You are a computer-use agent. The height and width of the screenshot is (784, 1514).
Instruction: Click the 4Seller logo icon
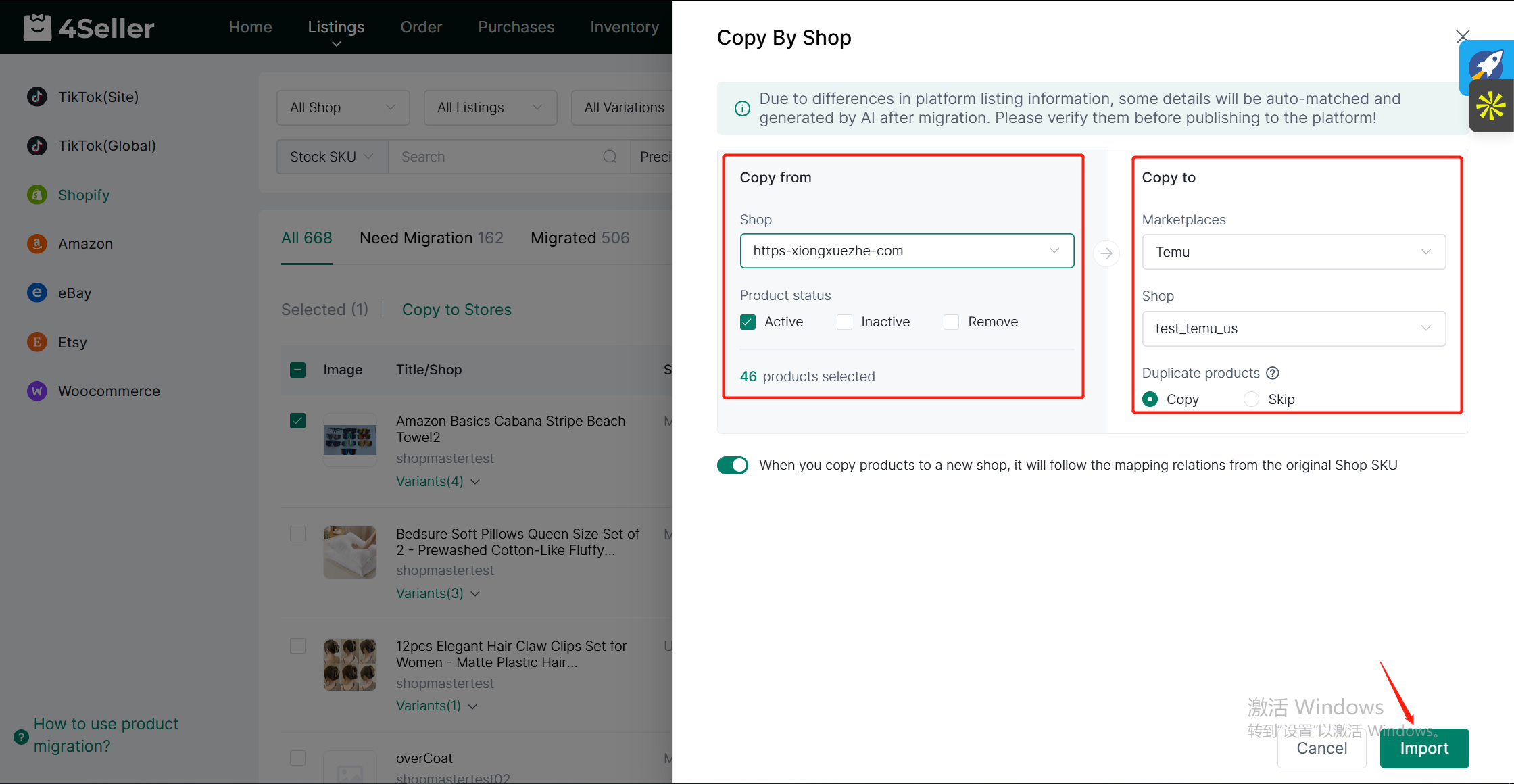[x=37, y=27]
